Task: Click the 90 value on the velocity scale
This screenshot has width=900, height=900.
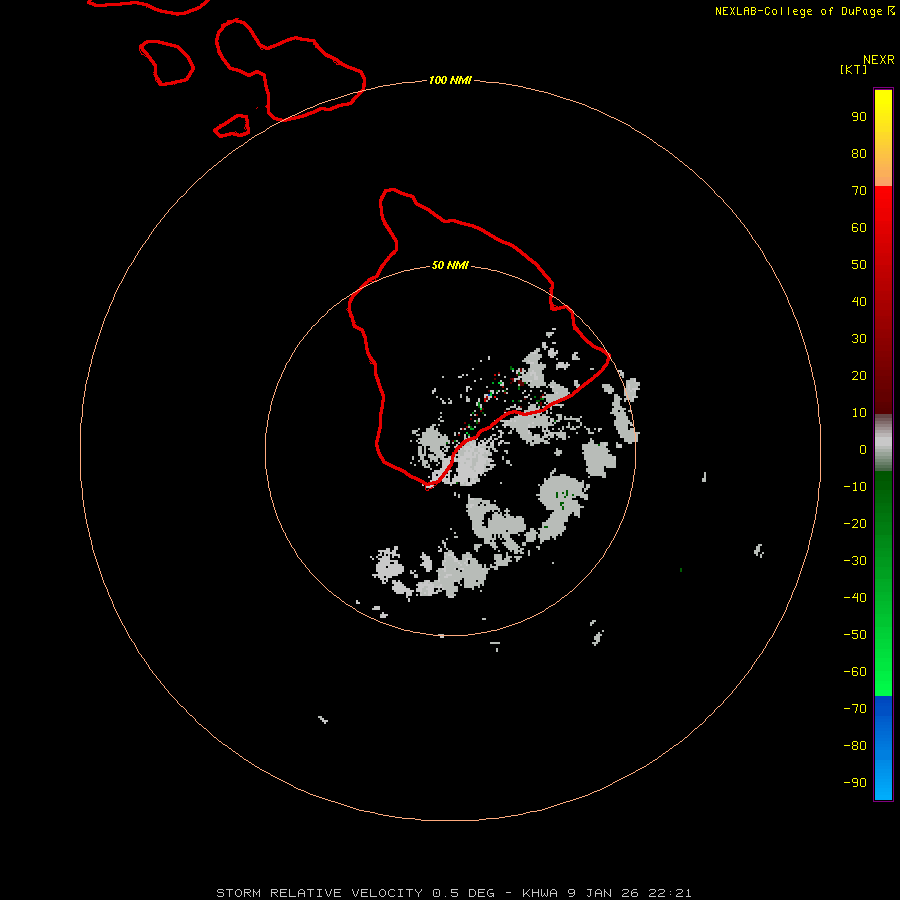Action: (859, 117)
